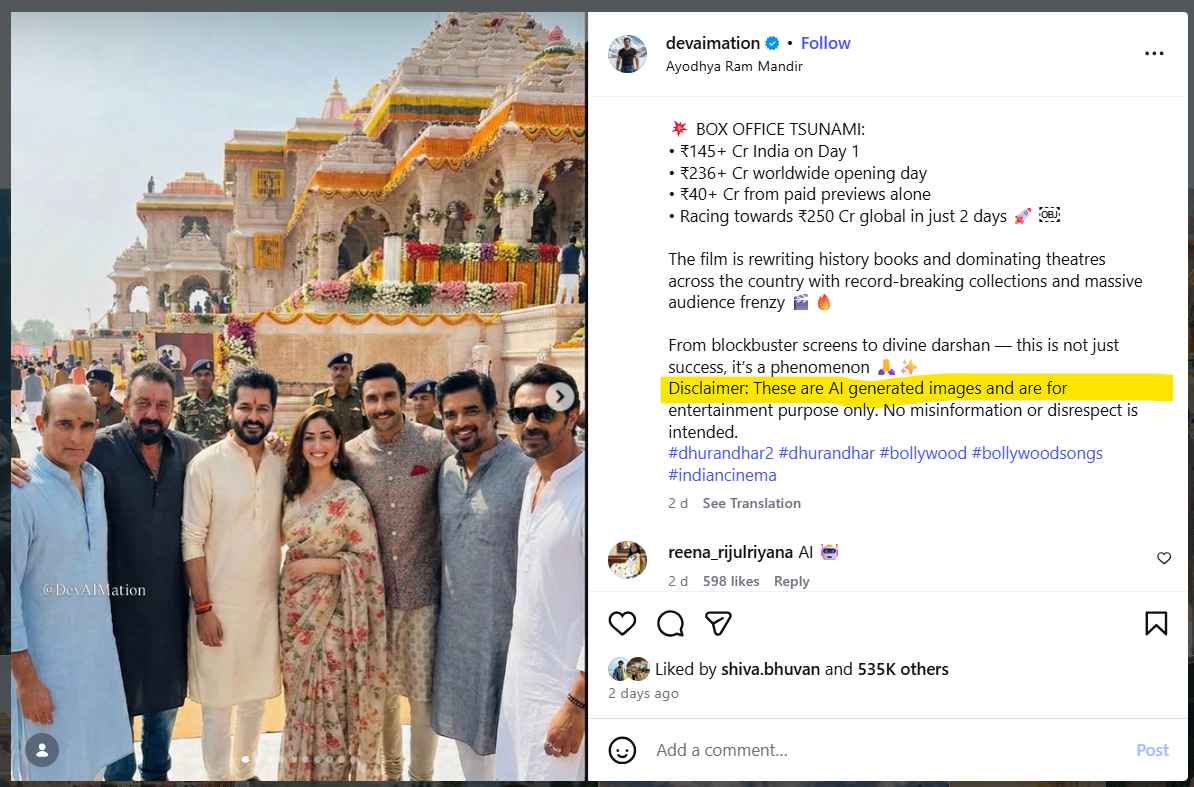Show tagged people via the photo's person icon
The width and height of the screenshot is (1194, 787).
42,750
